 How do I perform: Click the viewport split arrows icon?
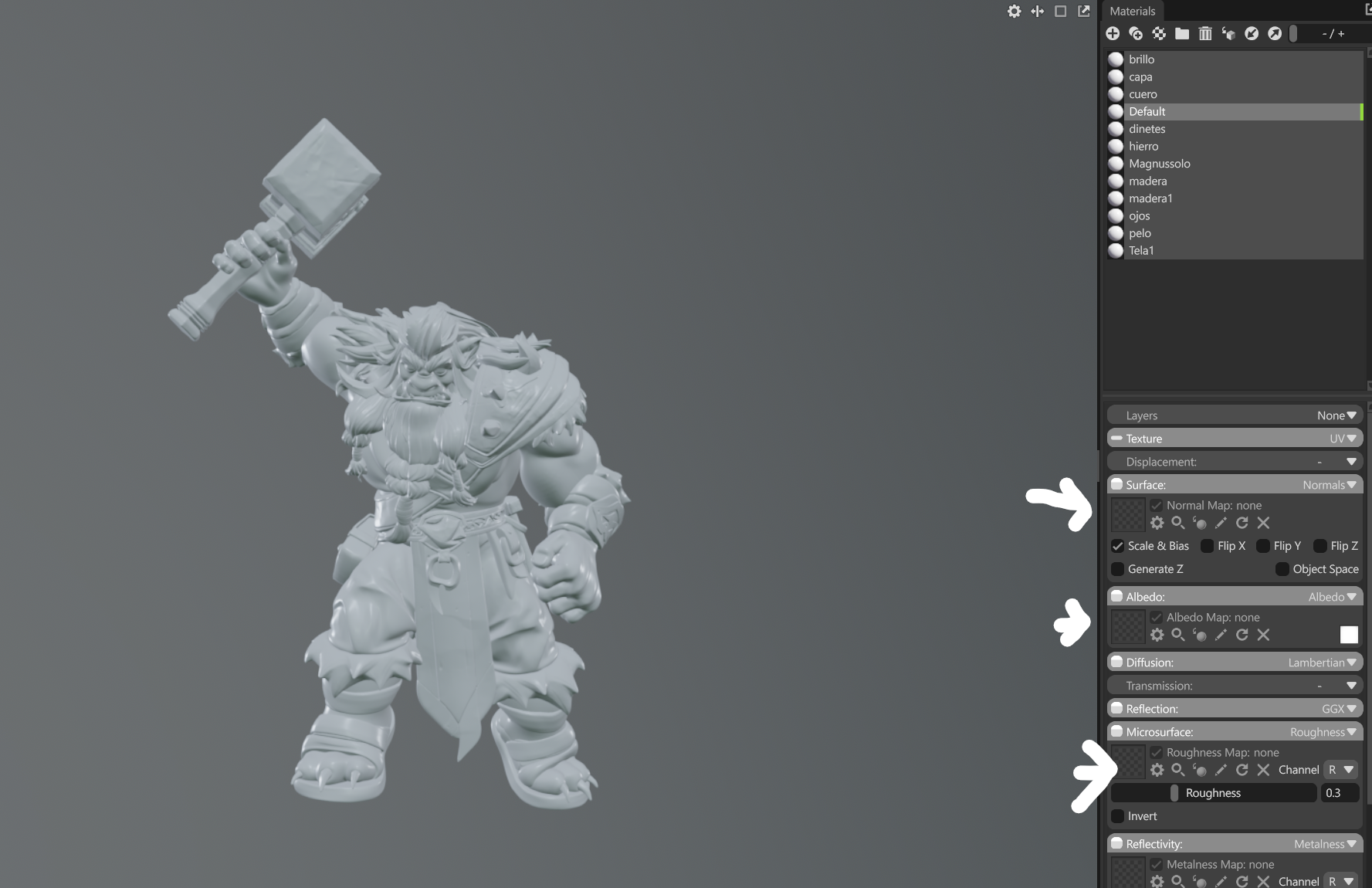(1038, 11)
